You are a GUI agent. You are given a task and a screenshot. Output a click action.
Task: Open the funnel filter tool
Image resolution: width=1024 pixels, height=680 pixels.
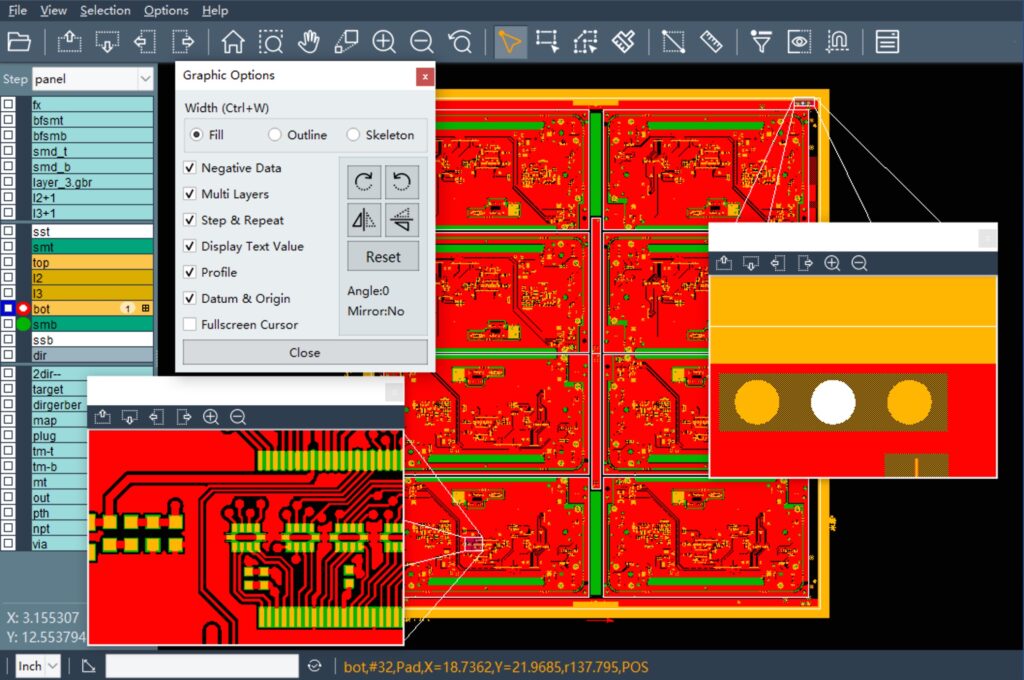(x=761, y=42)
